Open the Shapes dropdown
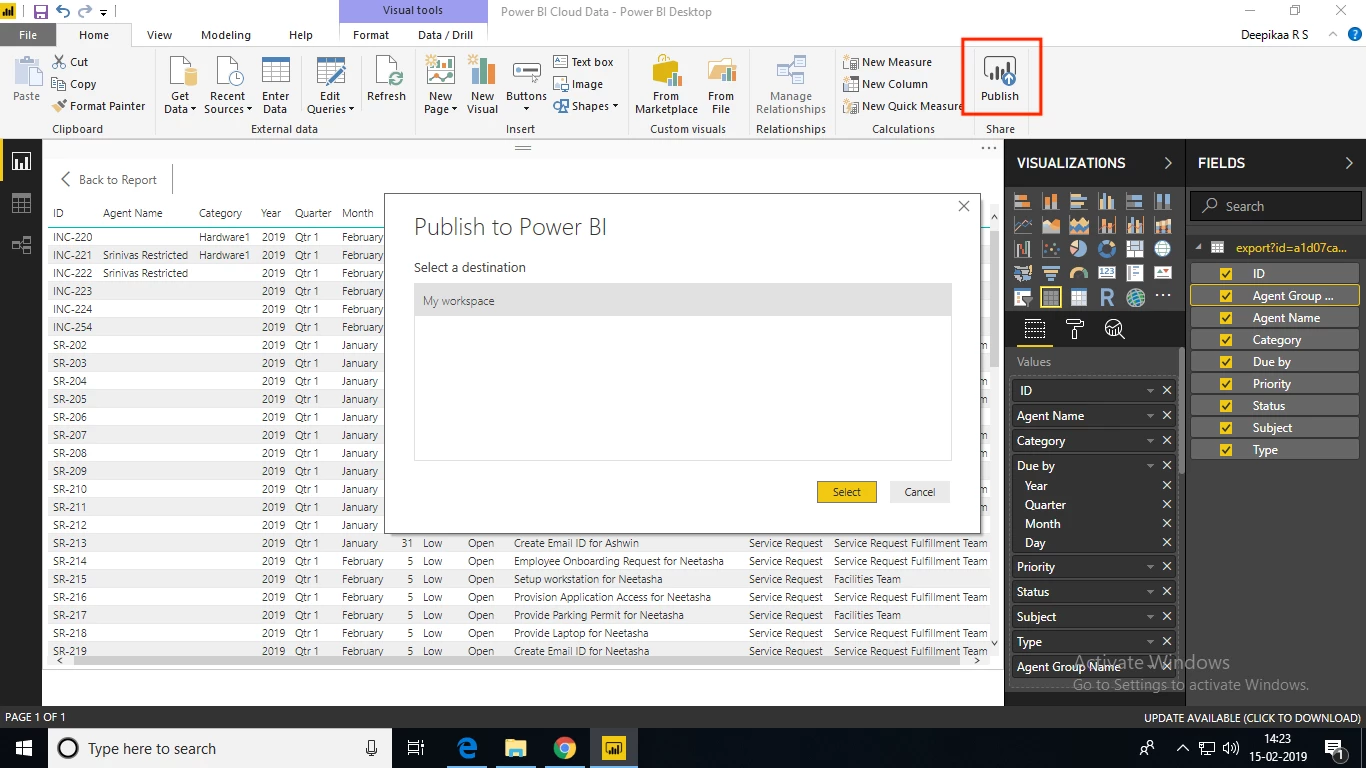This screenshot has height=768, width=1366. pyautogui.click(x=615, y=106)
